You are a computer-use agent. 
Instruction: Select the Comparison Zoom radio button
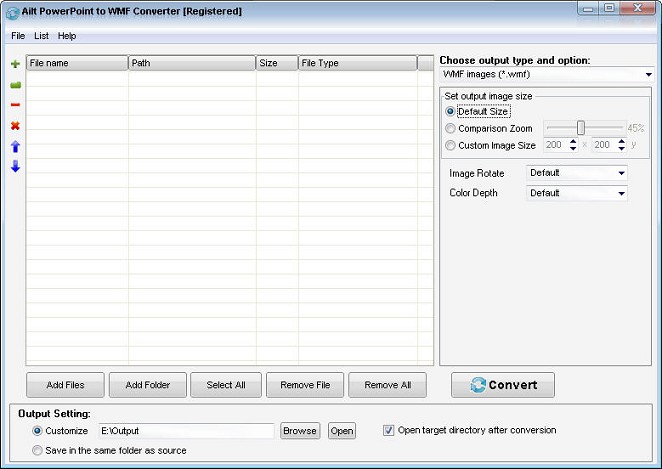(x=450, y=128)
